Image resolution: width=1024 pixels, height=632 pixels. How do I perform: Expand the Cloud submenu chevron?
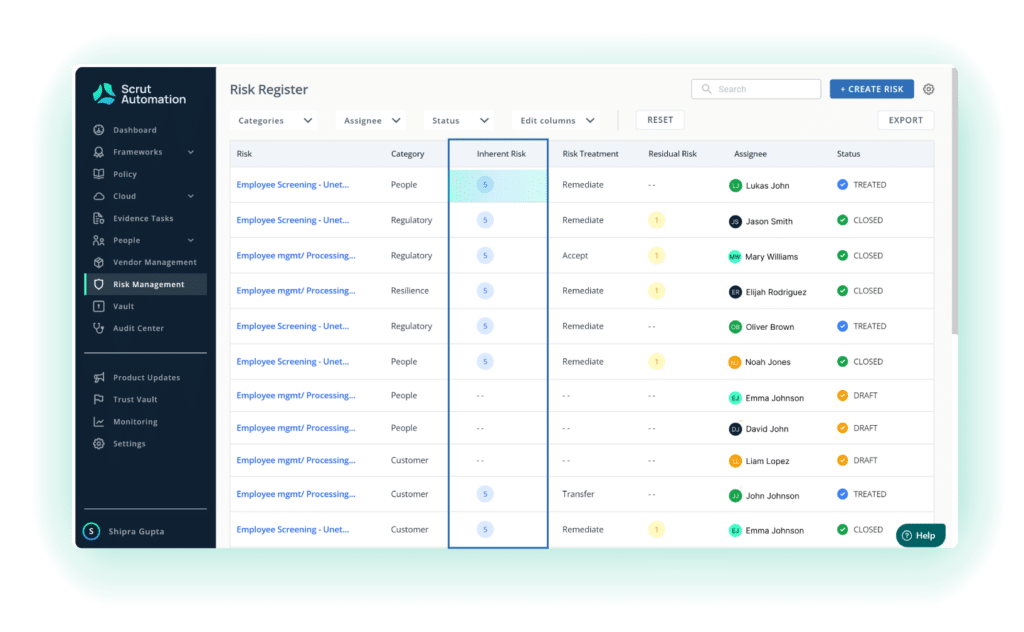pyautogui.click(x=191, y=196)
